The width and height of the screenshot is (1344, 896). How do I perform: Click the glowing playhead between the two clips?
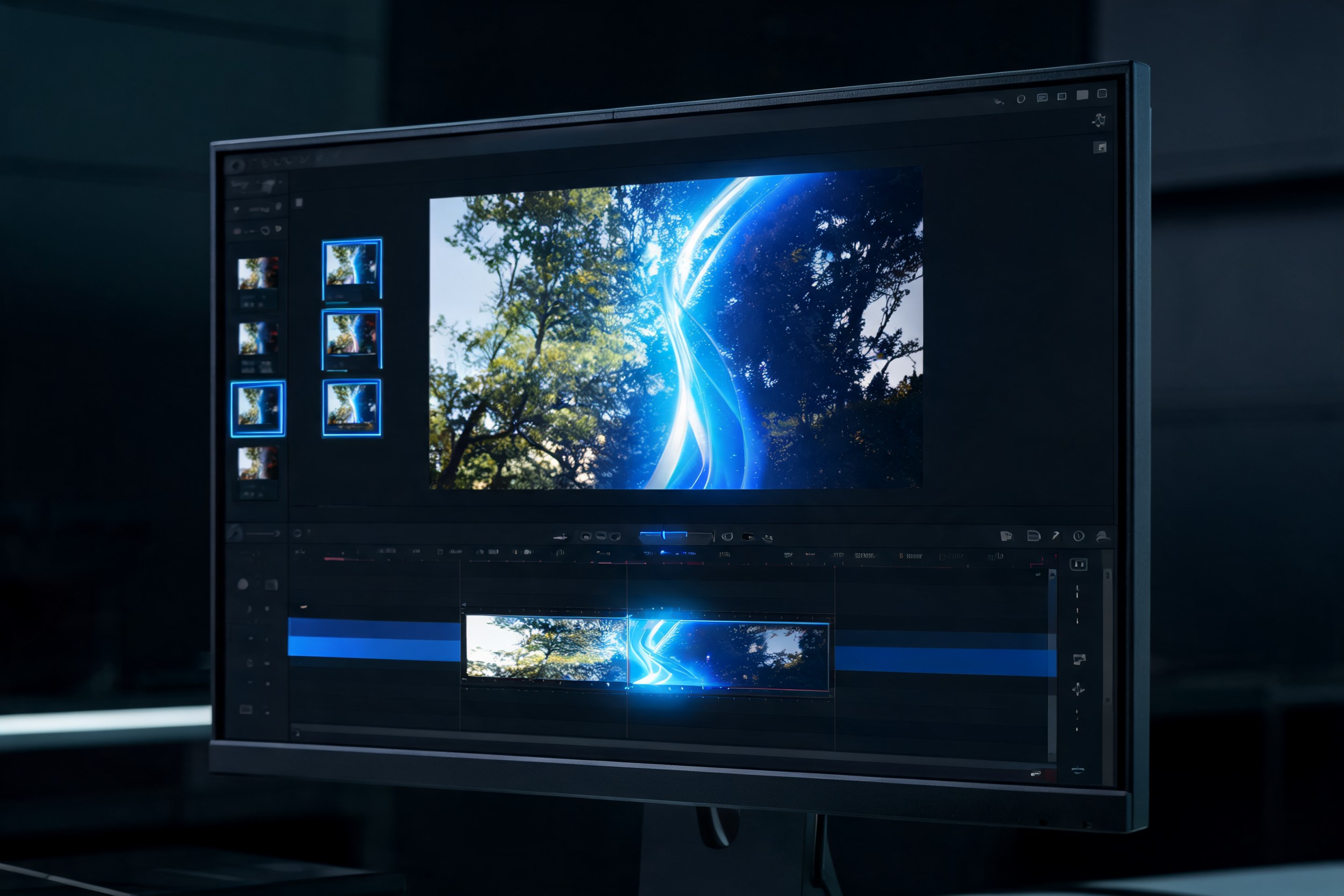[x=628, y=652]
